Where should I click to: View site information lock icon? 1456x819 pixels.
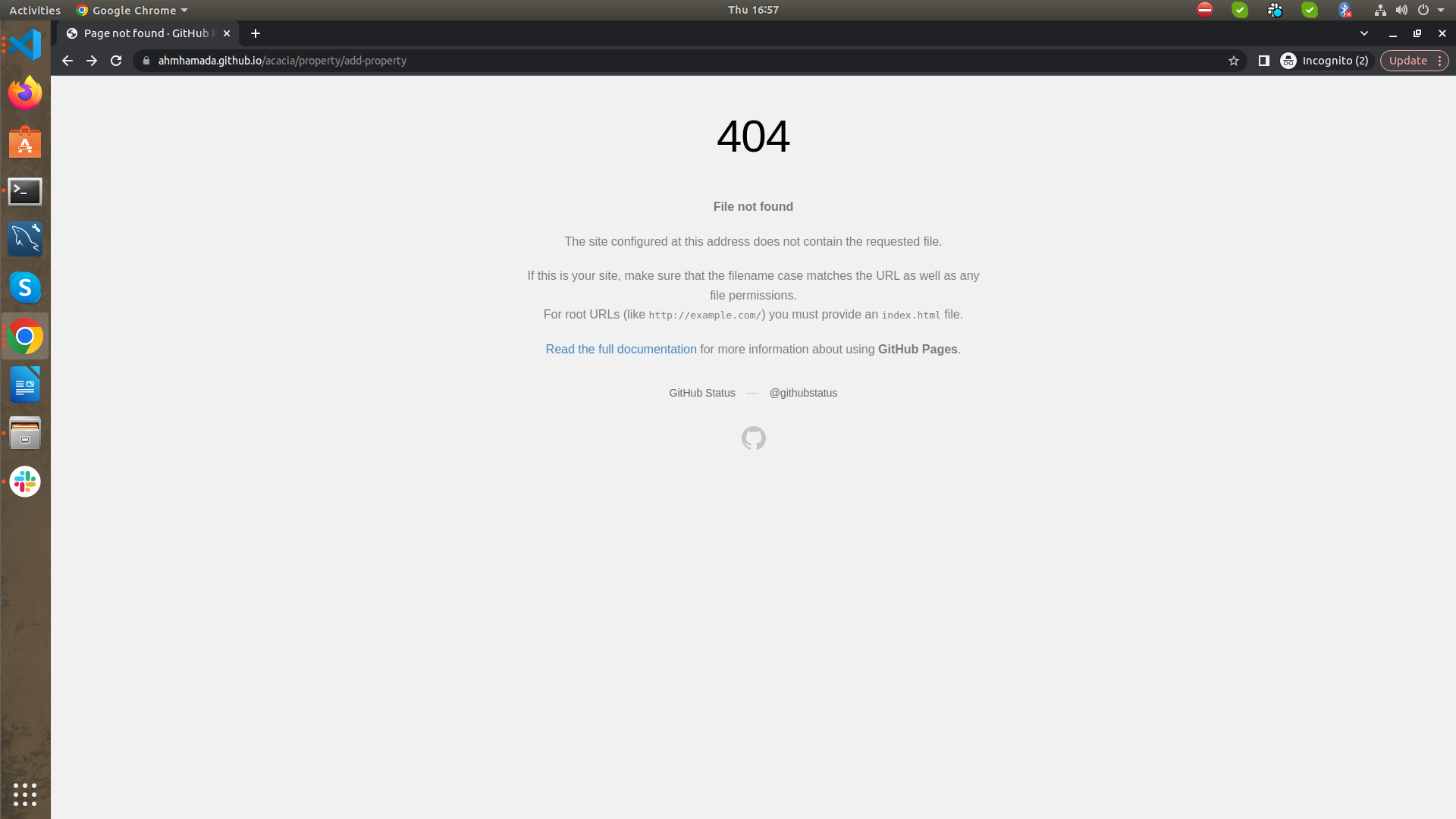[146, 61]
